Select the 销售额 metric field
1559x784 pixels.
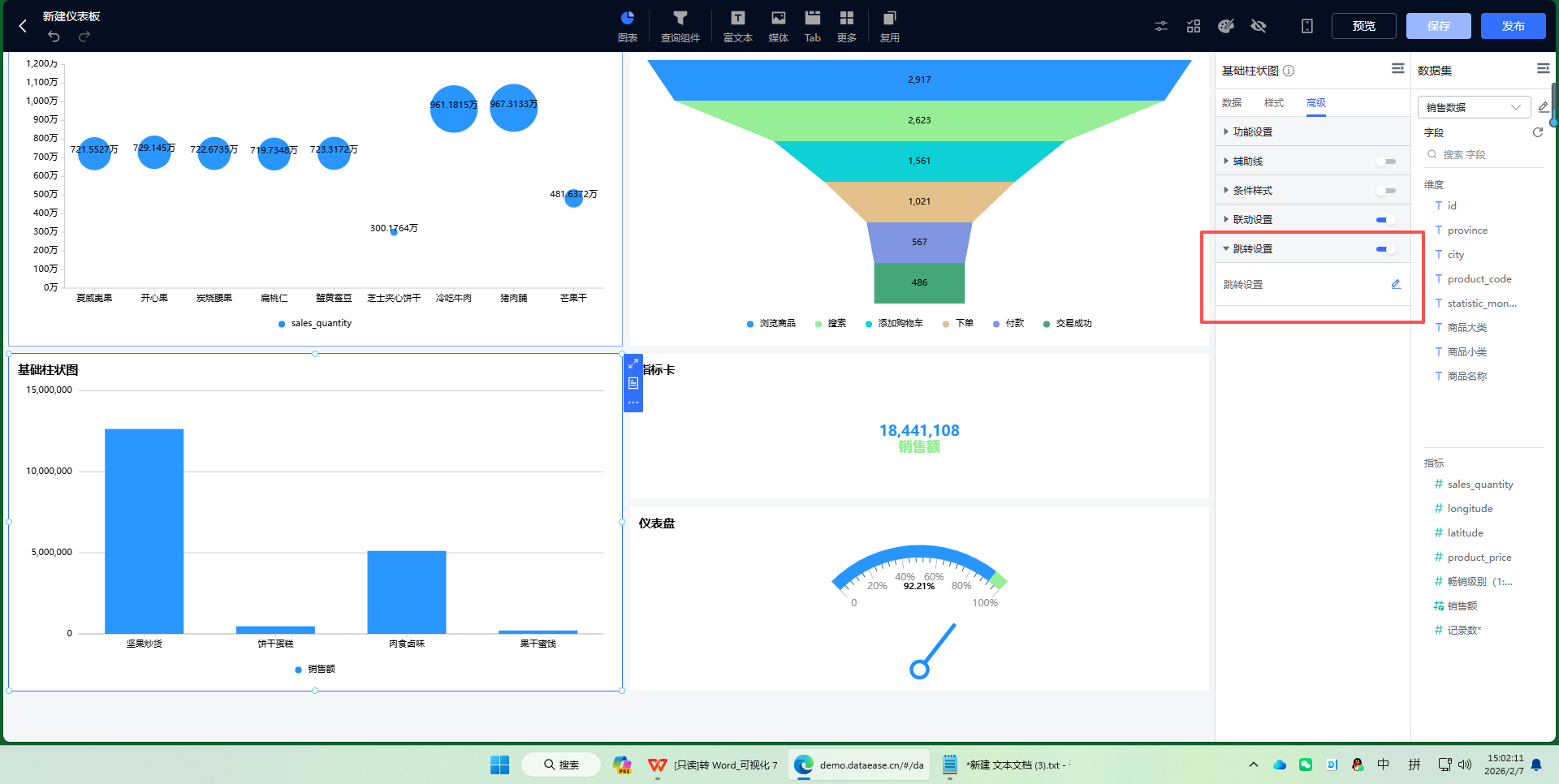tap(1462, 606)
